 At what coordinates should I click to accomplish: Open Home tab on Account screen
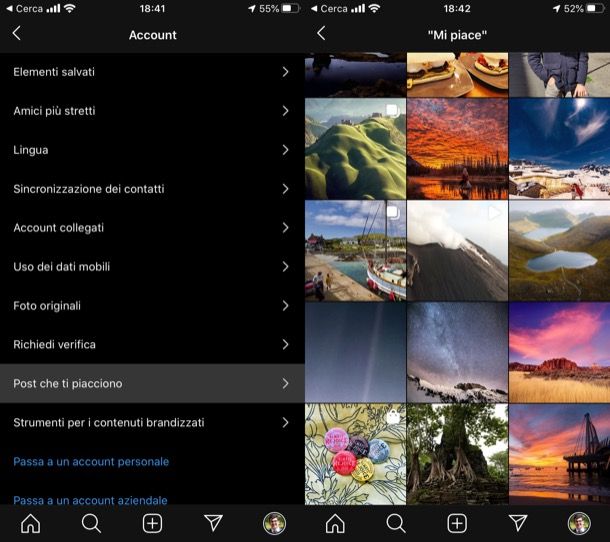pos(30,523)
